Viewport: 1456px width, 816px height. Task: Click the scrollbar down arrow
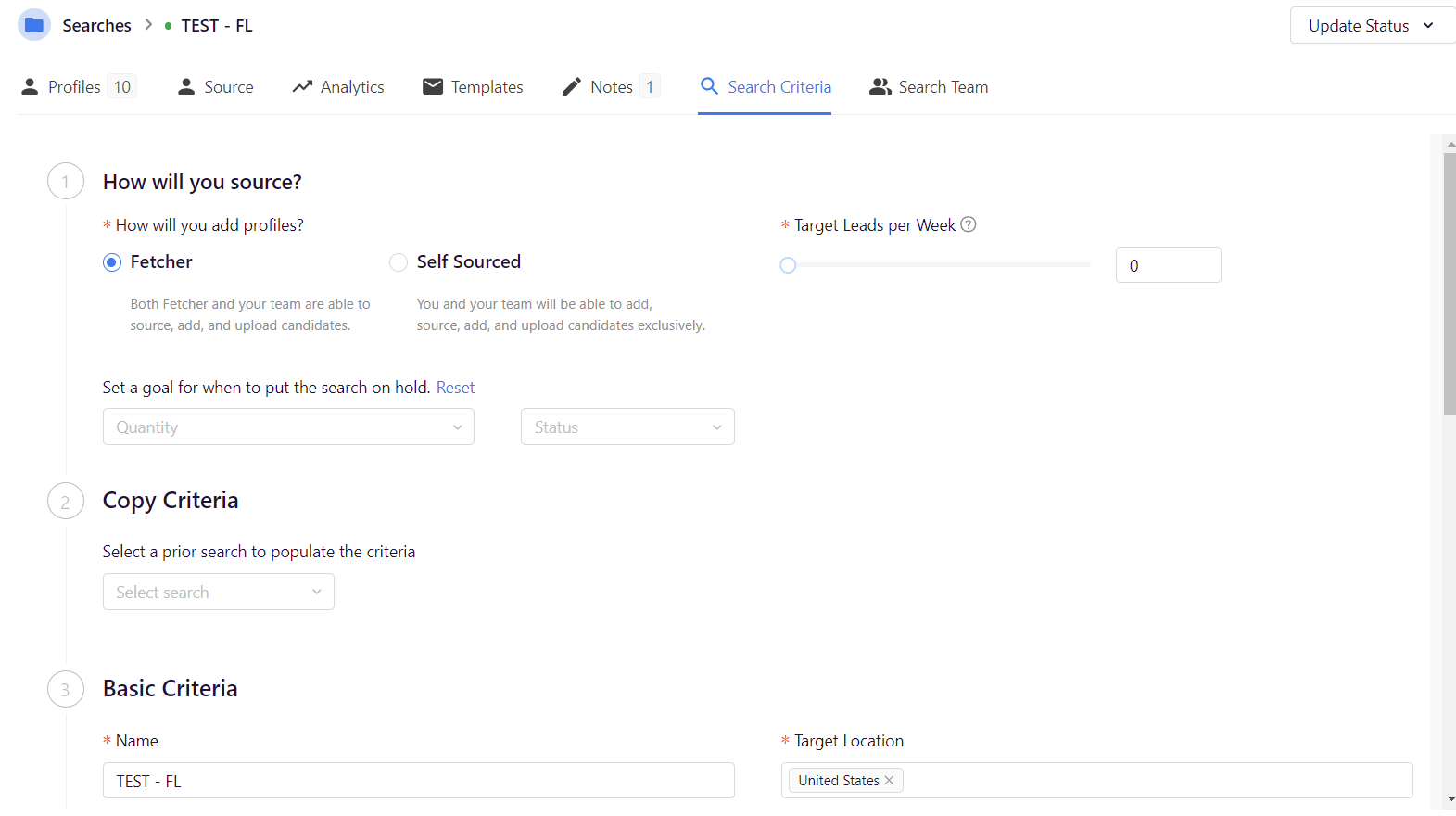click(x=1450, y=798)
